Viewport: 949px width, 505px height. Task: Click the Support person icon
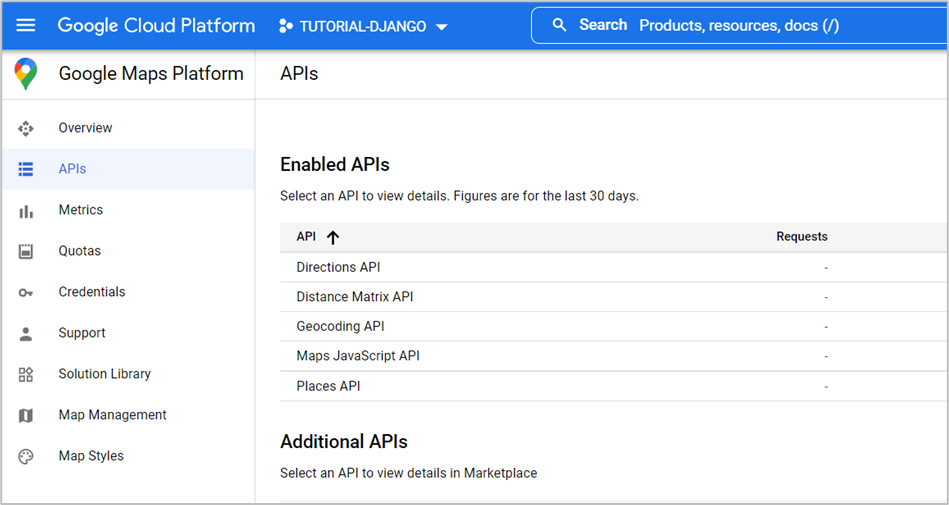25,334
